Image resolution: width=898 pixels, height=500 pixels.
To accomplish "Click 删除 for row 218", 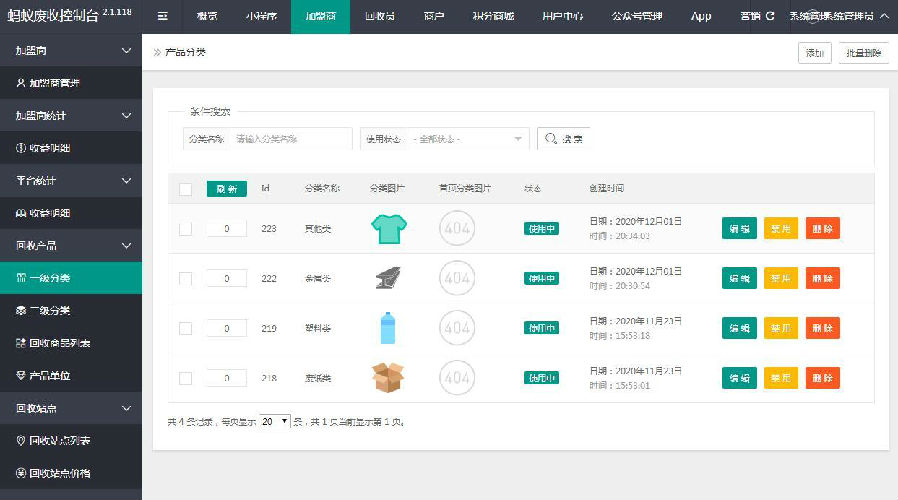I will [822, 378].
